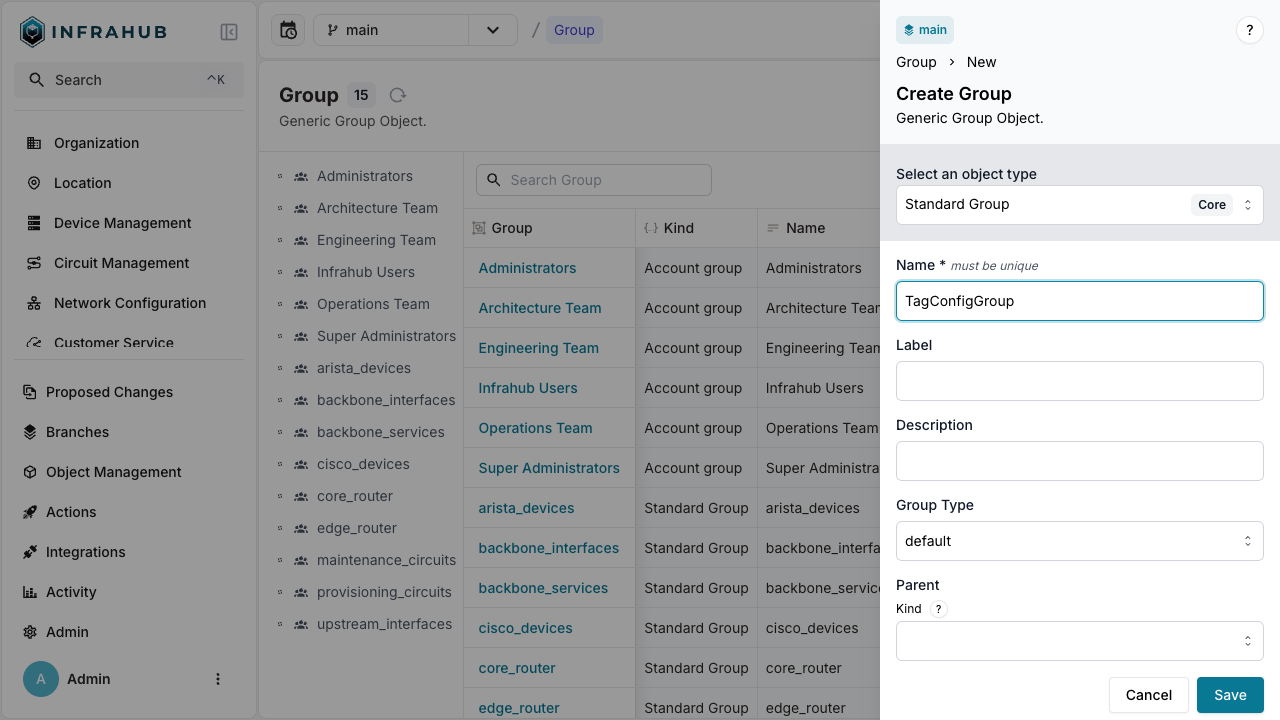Open the help question mark icon
This screenshot has height=720, width=1280.
pyautogui.click(x=1249, y=30)
